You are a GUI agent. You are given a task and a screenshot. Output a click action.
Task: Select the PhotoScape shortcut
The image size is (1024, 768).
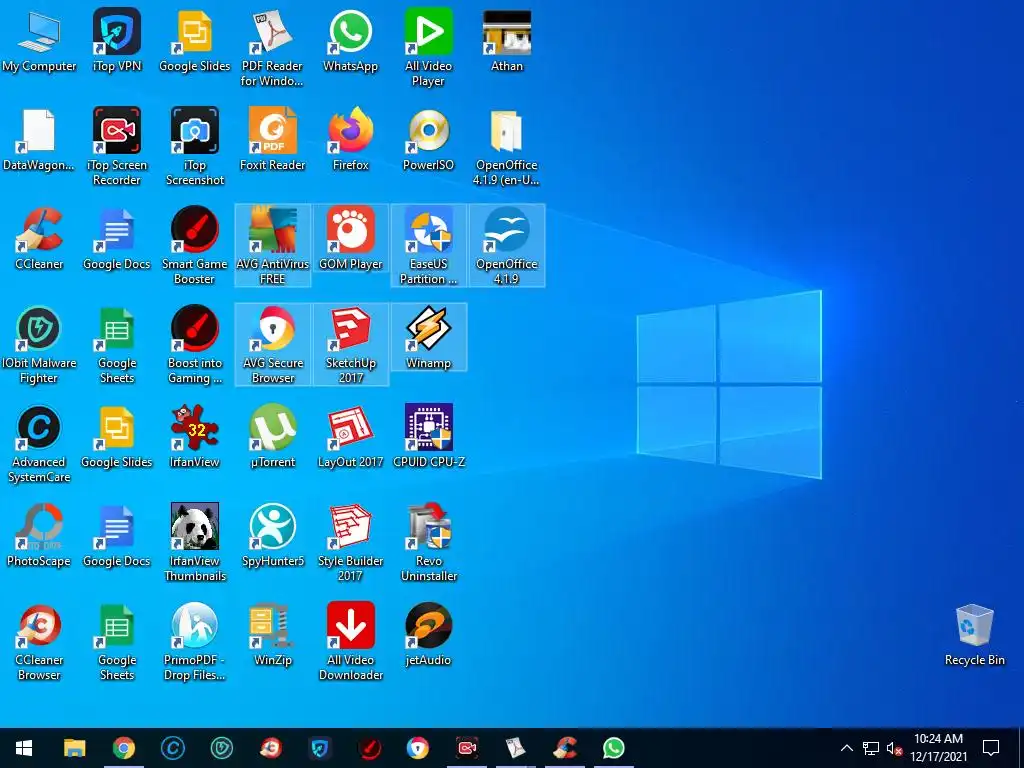(x=39, y=536)
